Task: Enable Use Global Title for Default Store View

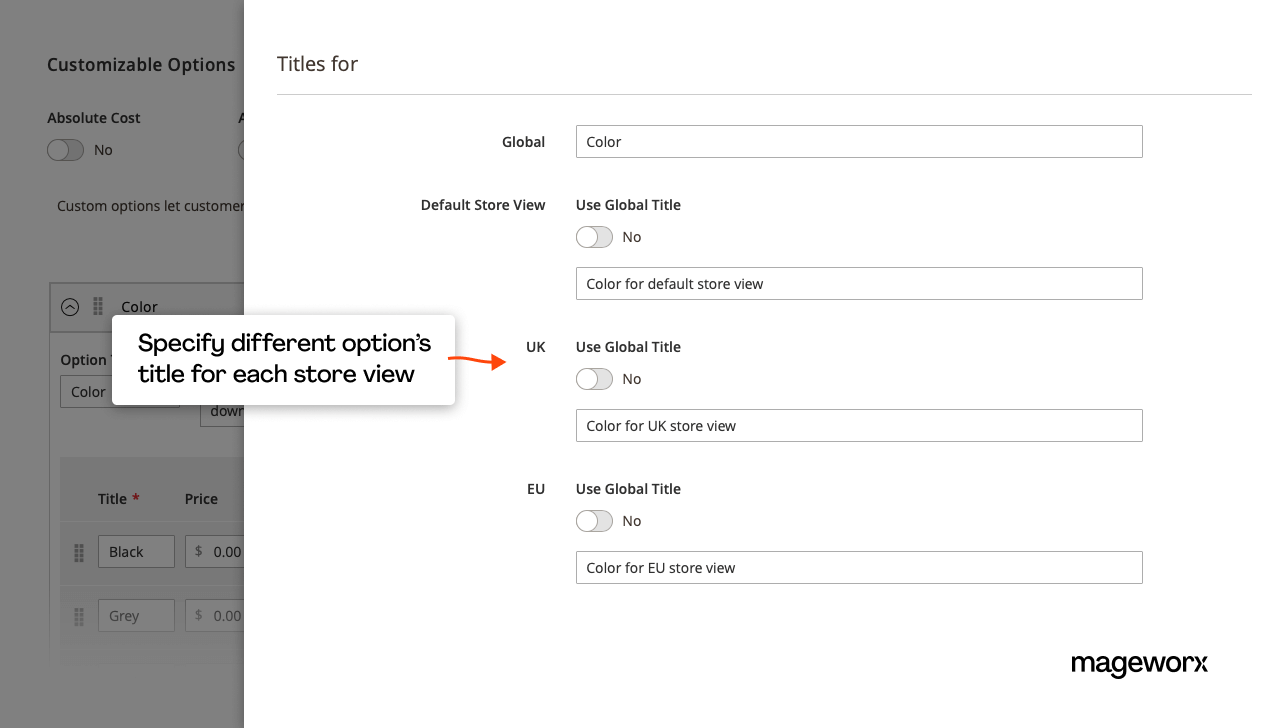Action: pyautogui.click(x=594, y=237)
